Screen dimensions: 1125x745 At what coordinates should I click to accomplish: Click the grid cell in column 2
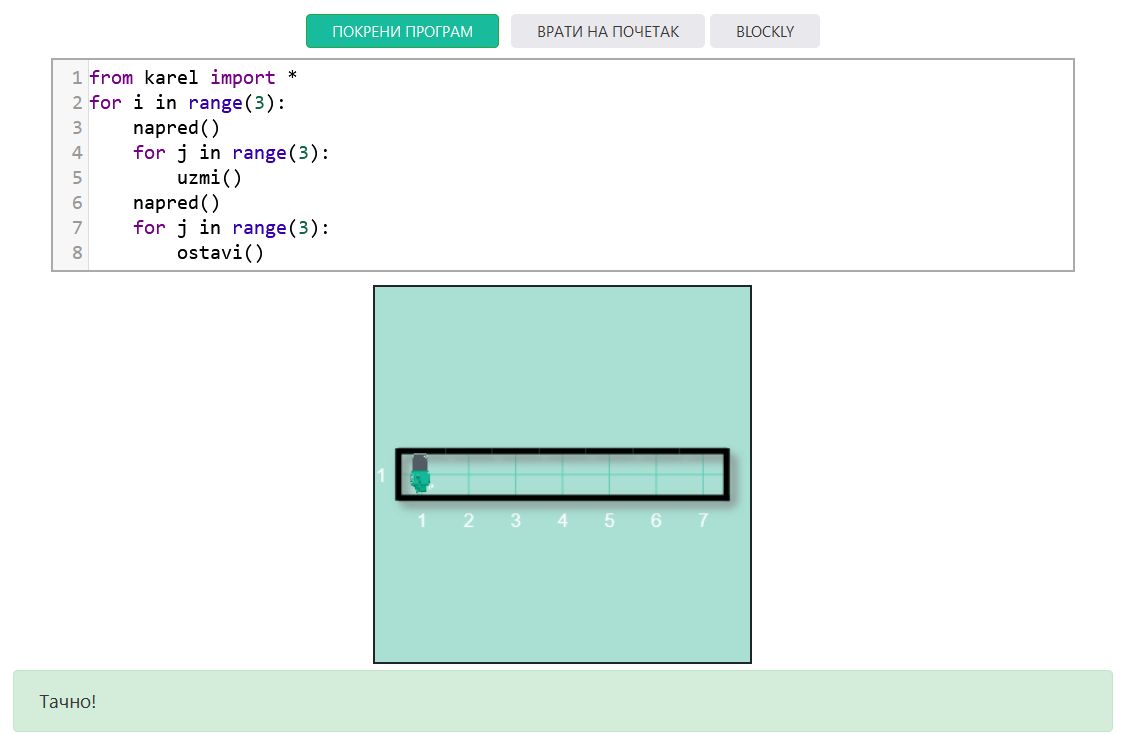(468, 474)
